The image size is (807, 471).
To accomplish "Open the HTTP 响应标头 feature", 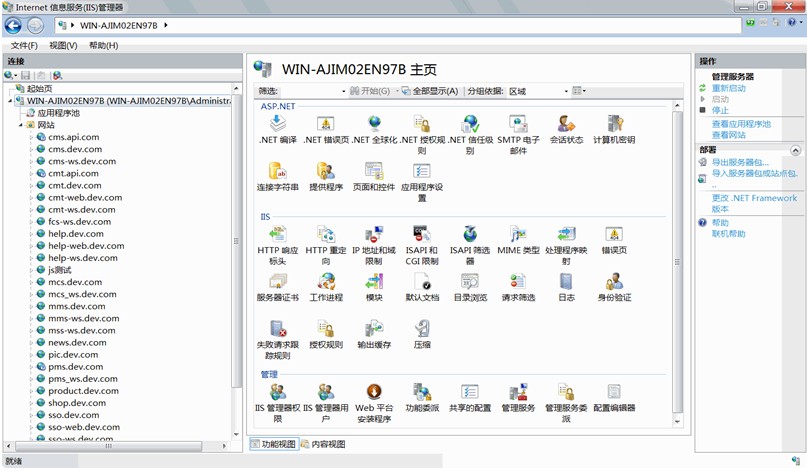I will [x=277, y=245].
